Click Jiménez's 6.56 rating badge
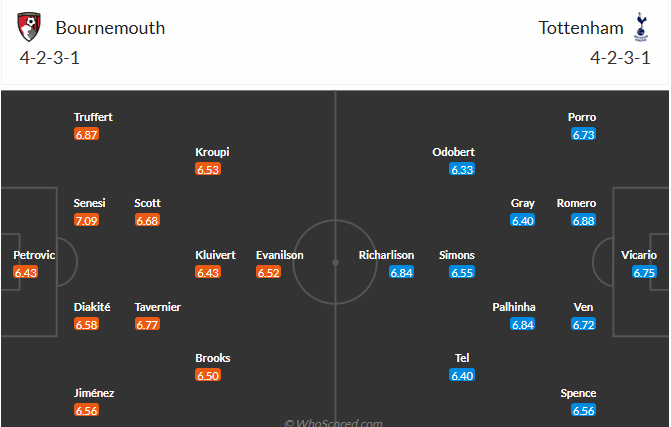 [x=87, y=410]
